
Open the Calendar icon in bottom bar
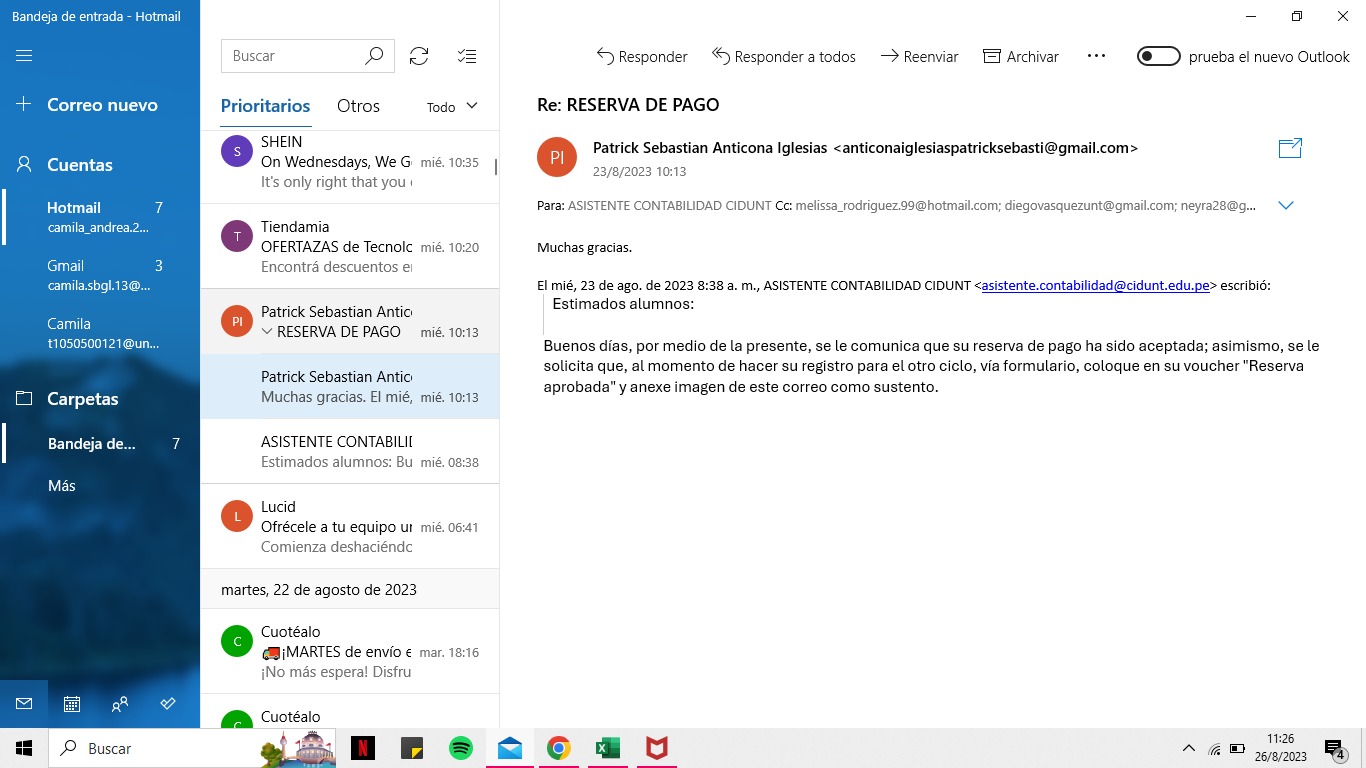click(72, 704)
